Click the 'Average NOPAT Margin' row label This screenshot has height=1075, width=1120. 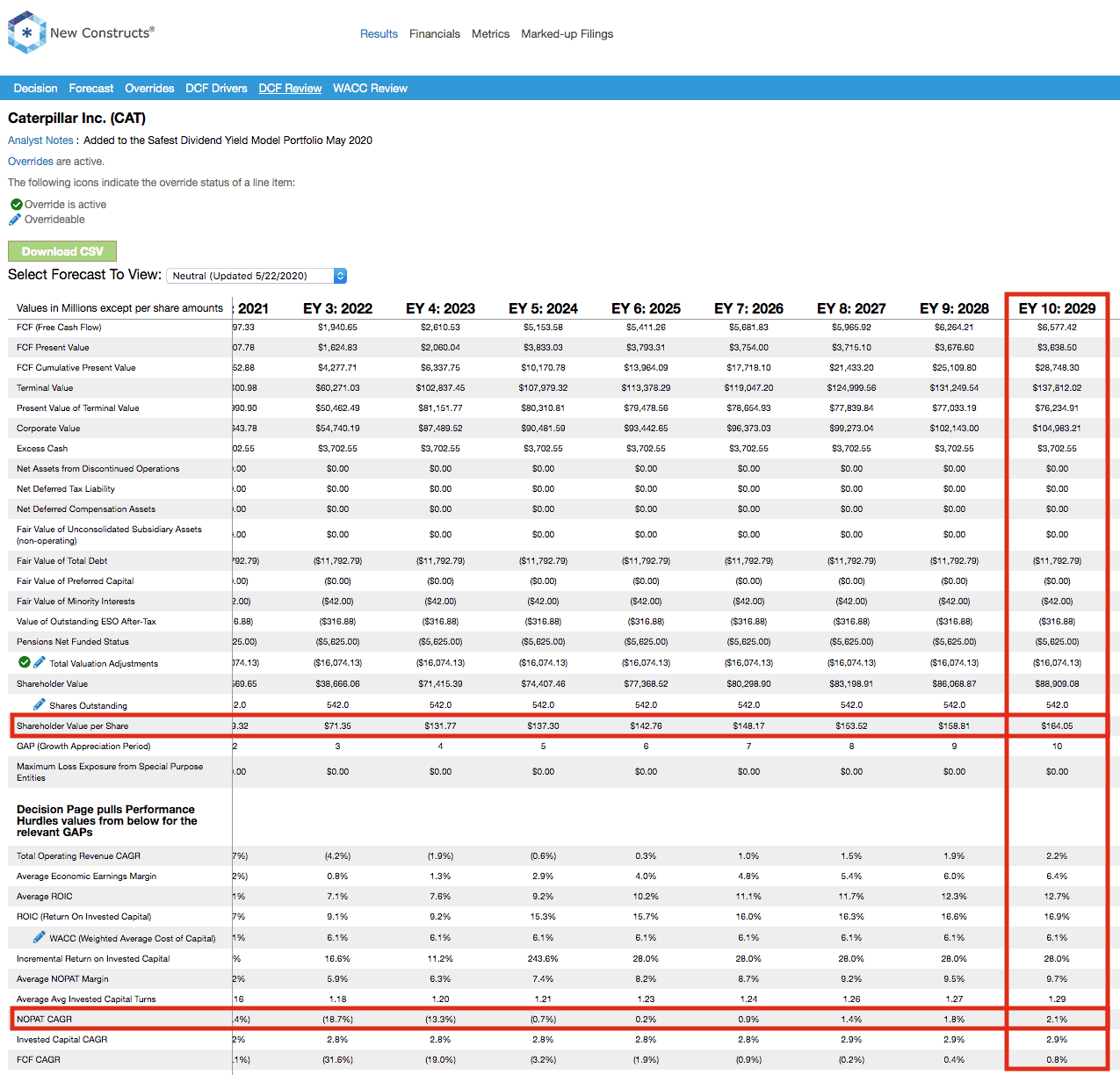point(62,979)
